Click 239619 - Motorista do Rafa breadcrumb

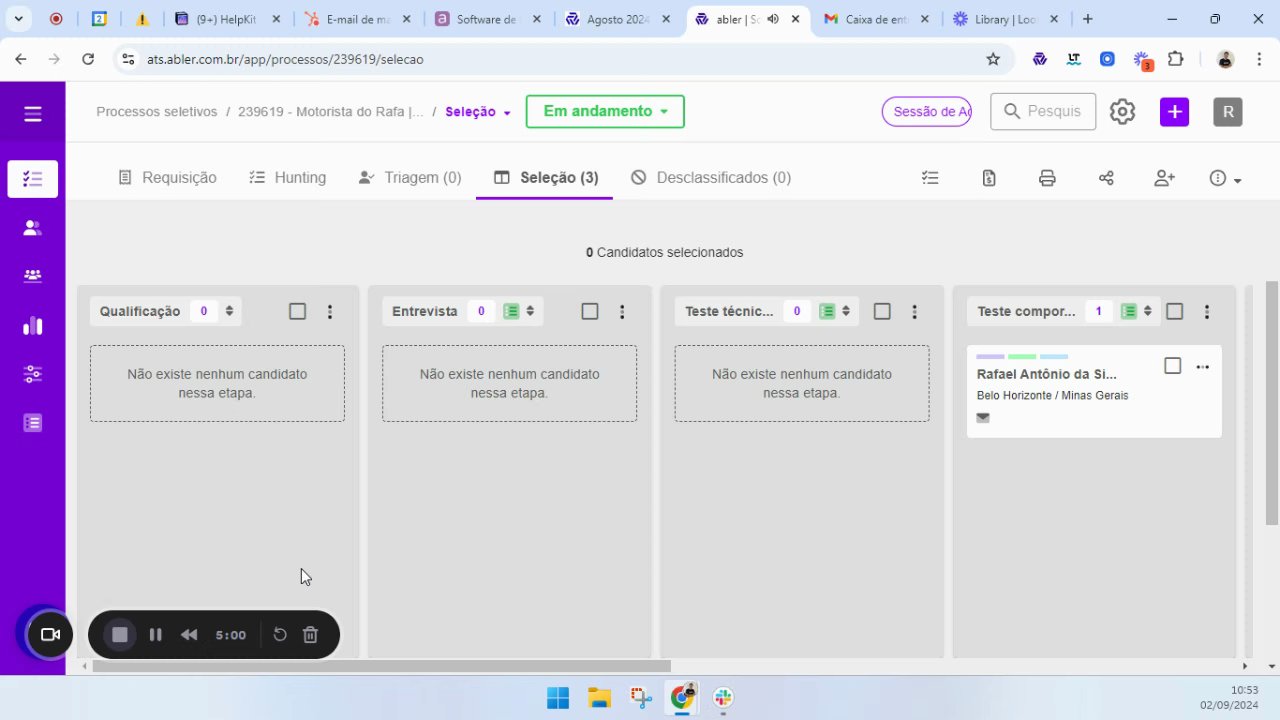coord(331,112)
